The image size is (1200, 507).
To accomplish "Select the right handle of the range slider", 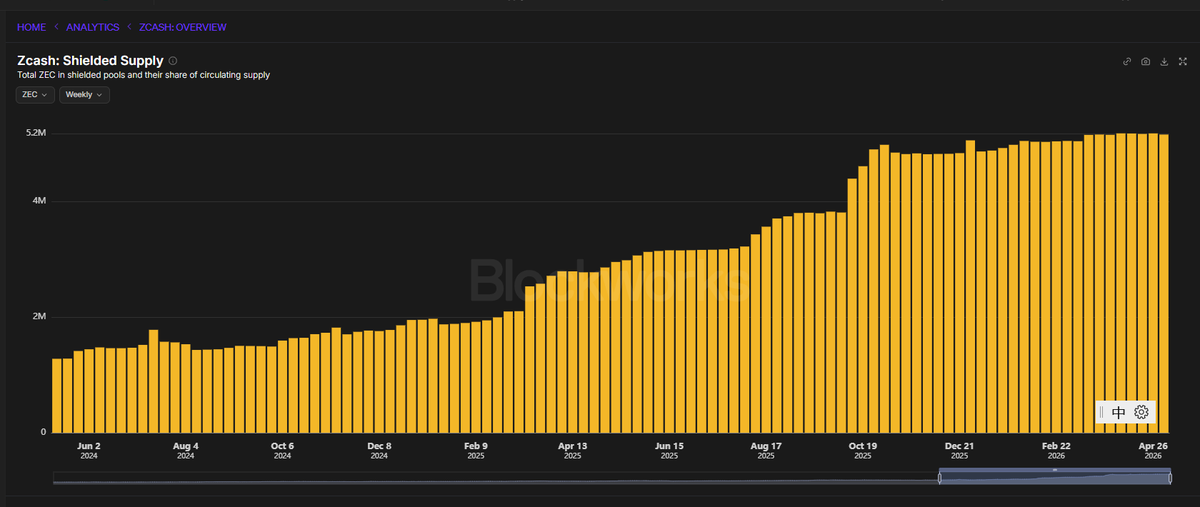I will coord(1170,478).
